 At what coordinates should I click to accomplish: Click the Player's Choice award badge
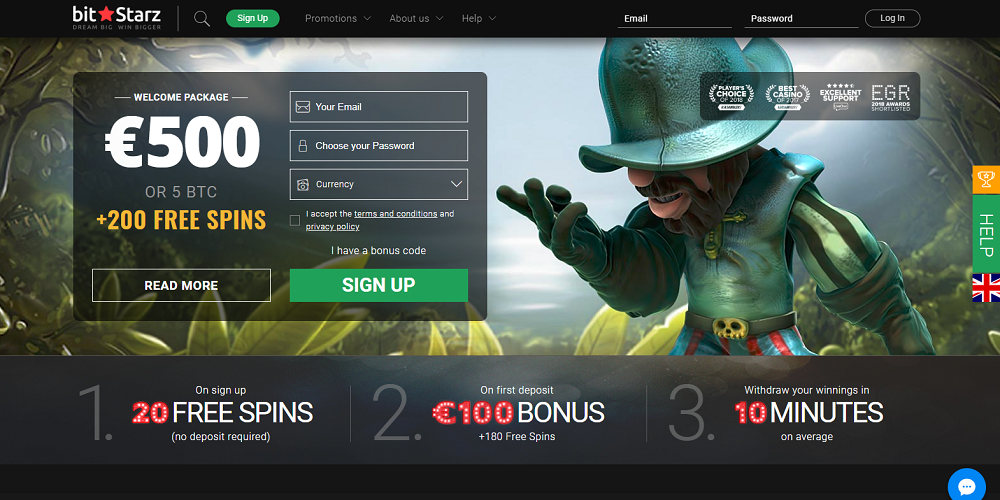point(732,97)
